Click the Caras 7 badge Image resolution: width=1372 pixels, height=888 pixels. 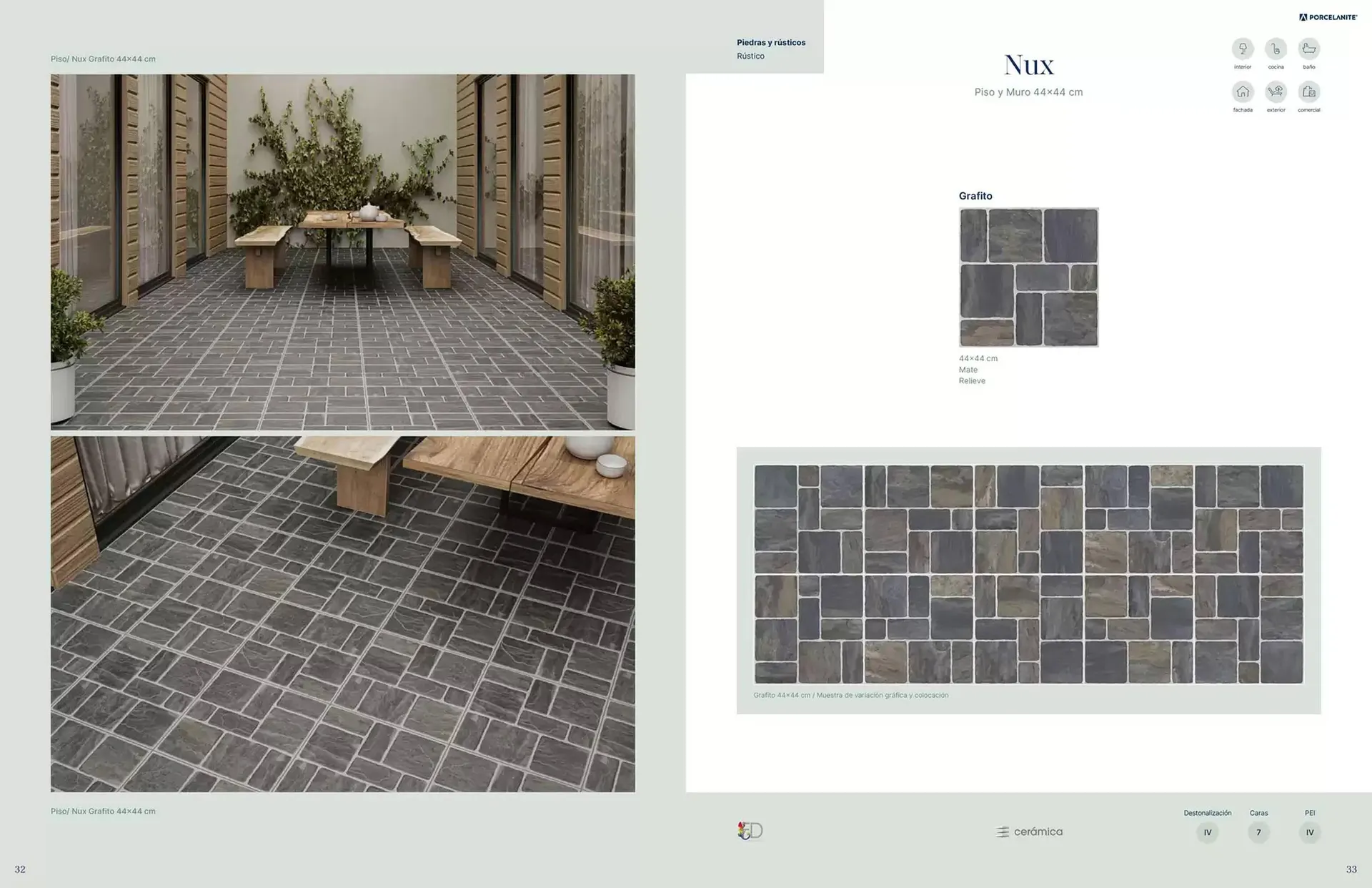(1258, 832)
